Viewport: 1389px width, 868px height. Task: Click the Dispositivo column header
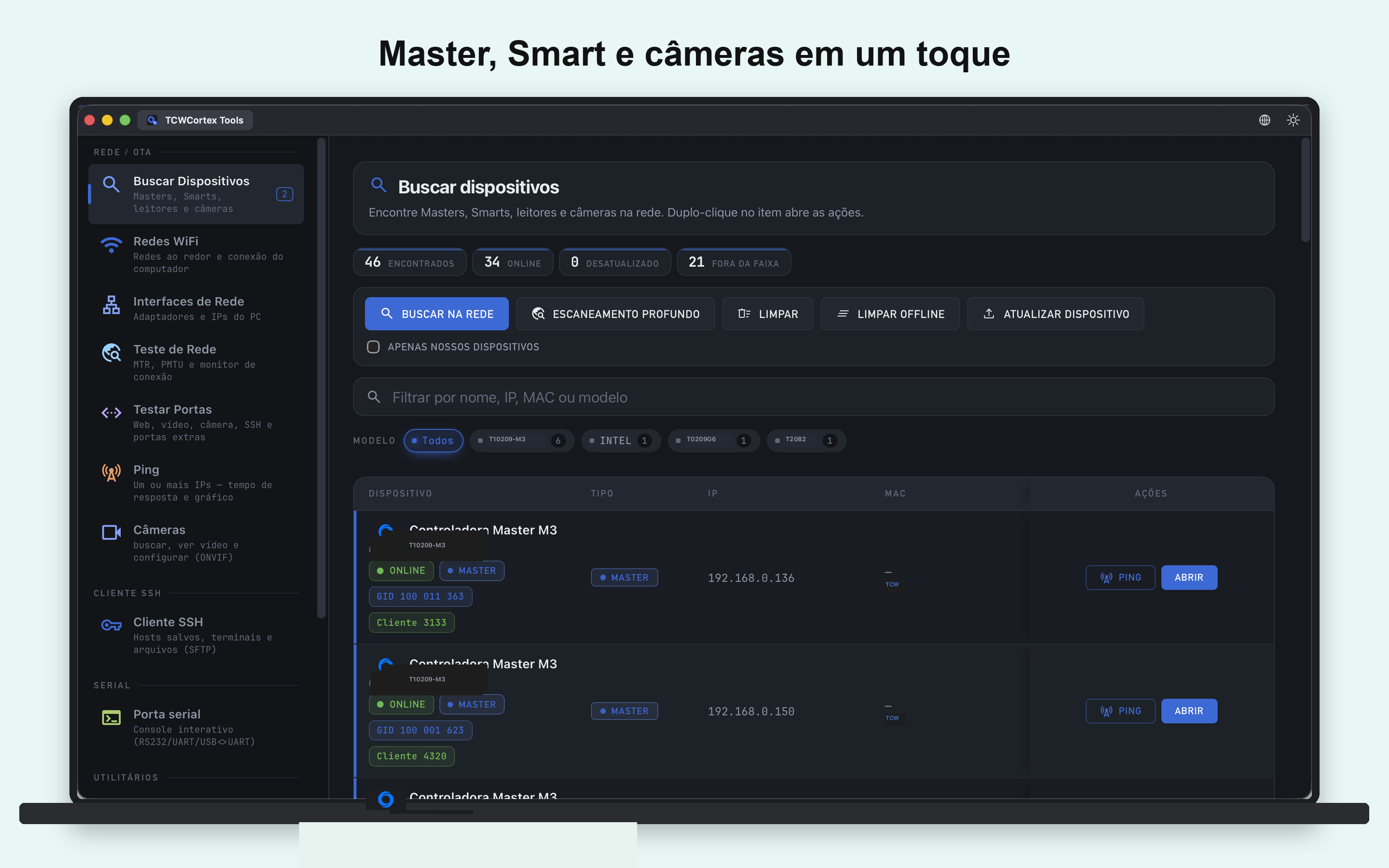click(400, 493)
